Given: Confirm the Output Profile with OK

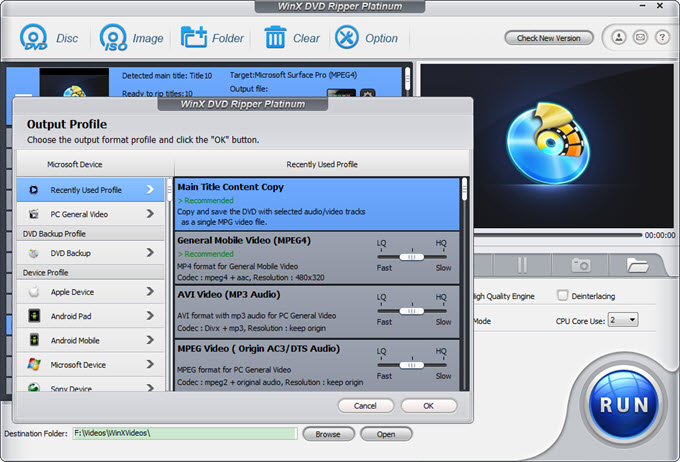Looking at the screenshot, I should click(429, 406).
